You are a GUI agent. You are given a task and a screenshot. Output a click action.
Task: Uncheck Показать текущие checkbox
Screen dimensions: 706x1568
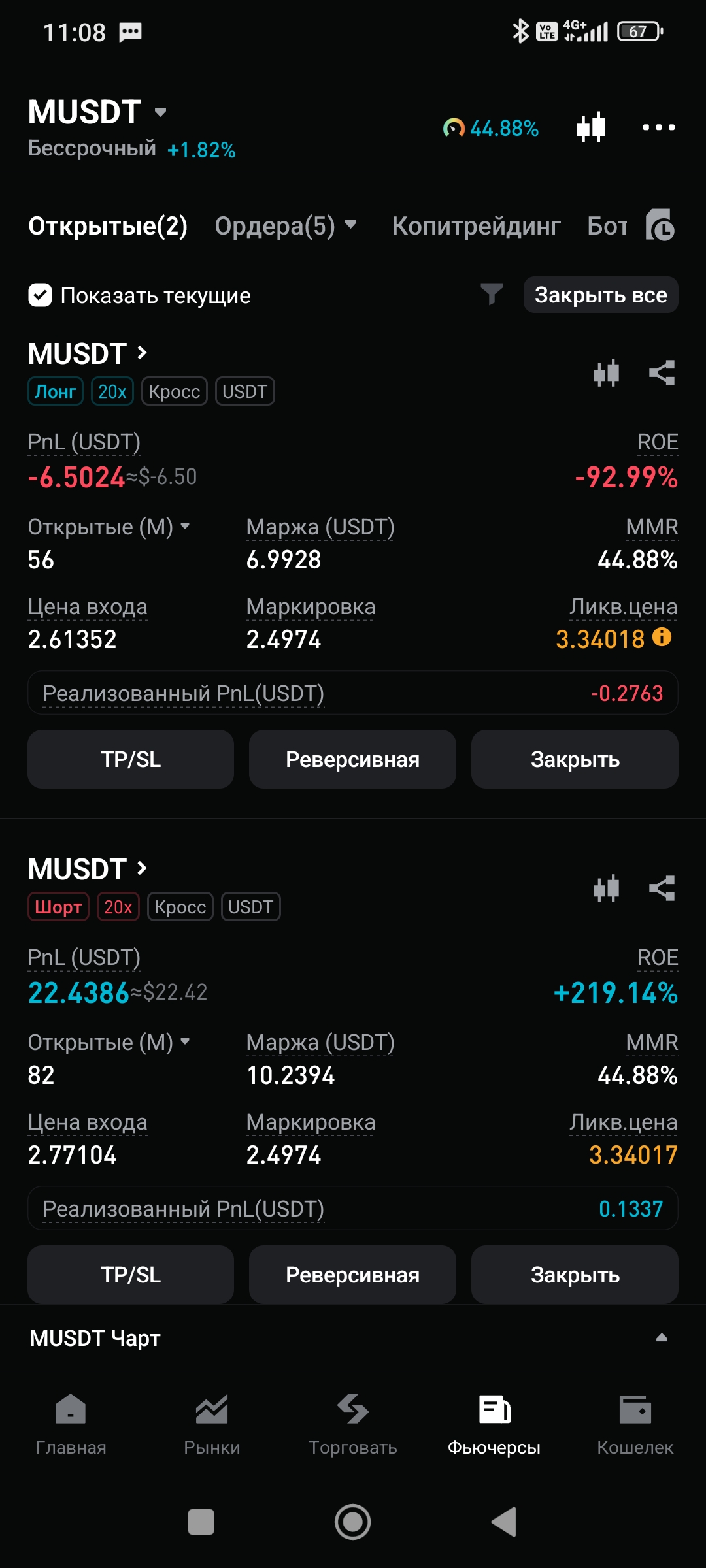(41, 295)
